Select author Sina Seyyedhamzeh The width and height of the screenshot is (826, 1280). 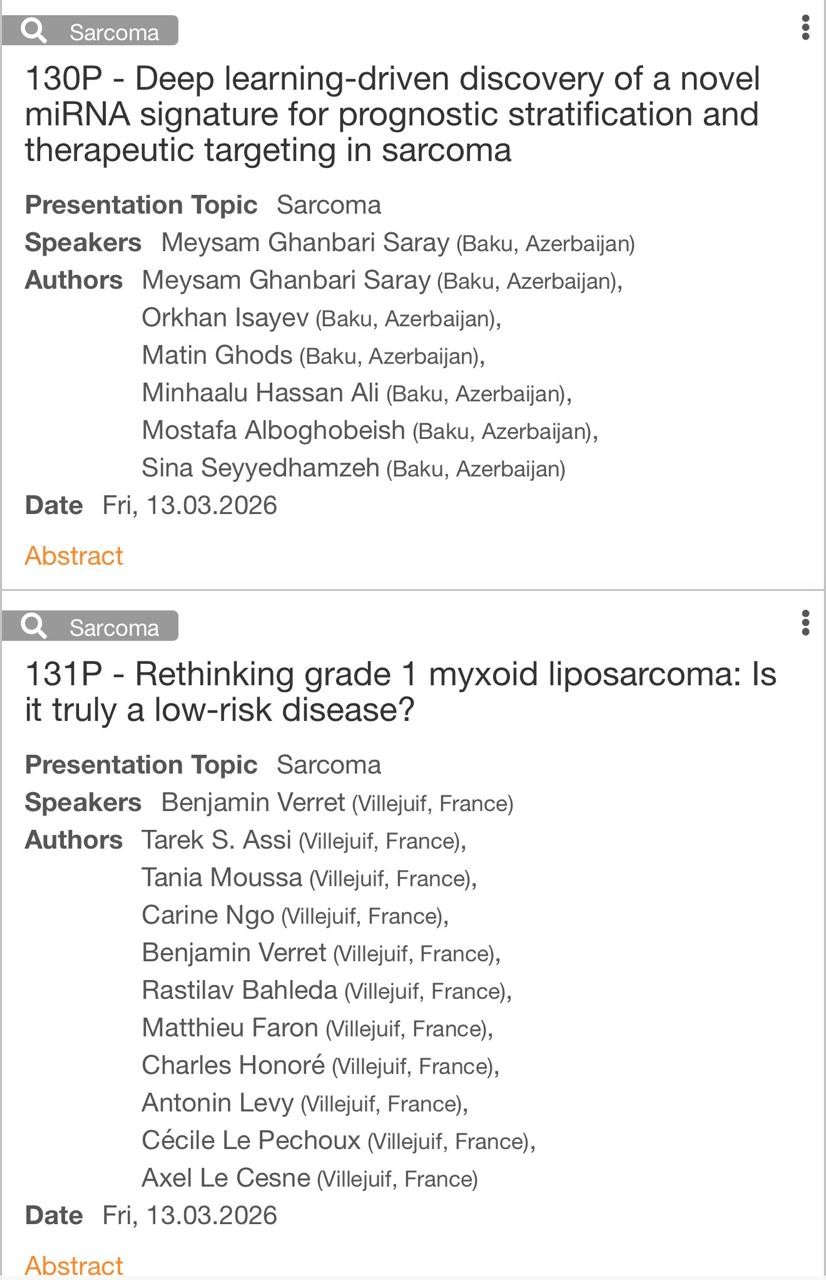pyautogui.click(x=261, y=468)
